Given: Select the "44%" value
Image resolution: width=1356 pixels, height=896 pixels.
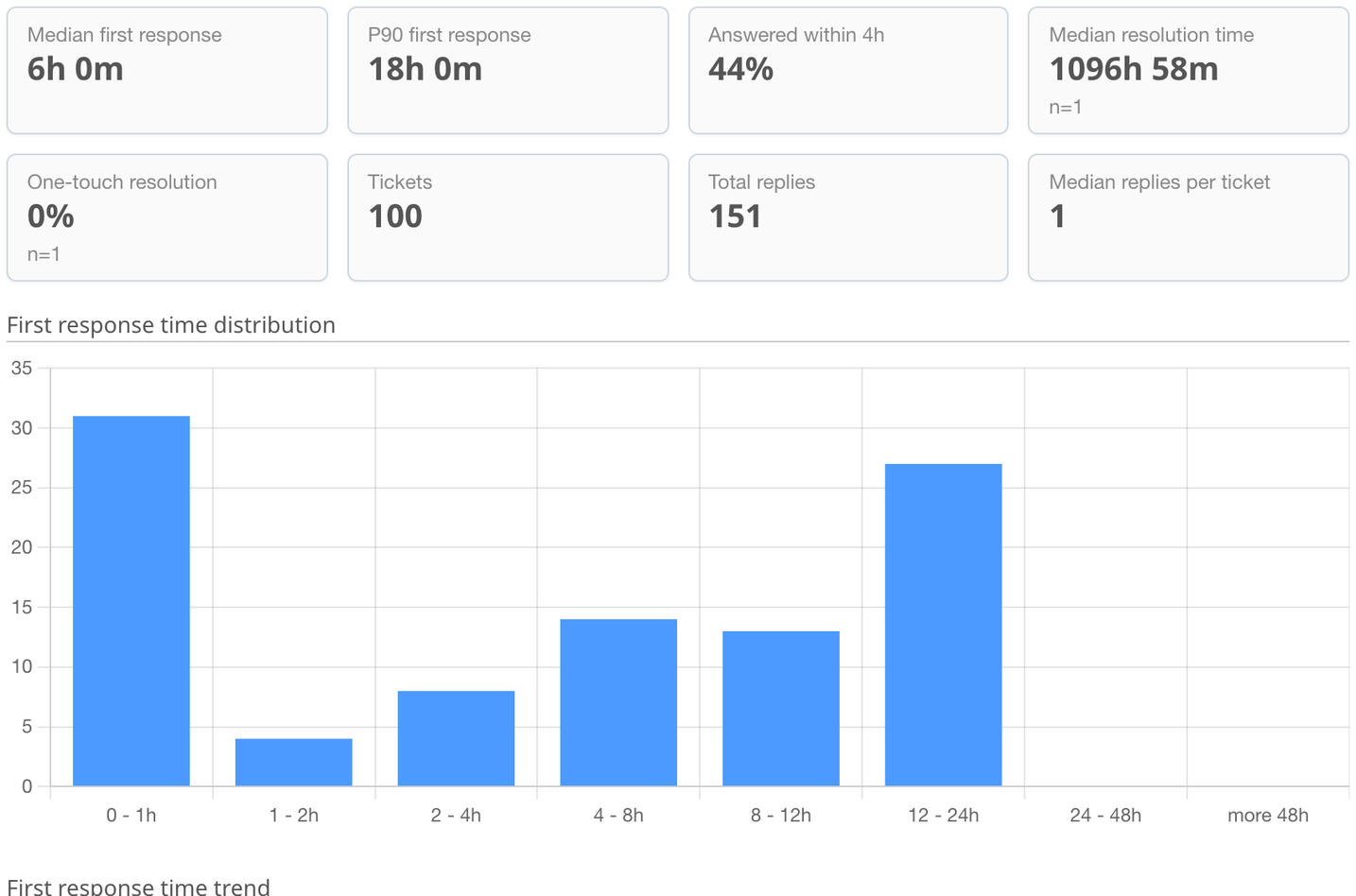Looking at the screenshot, I should 741,69.
